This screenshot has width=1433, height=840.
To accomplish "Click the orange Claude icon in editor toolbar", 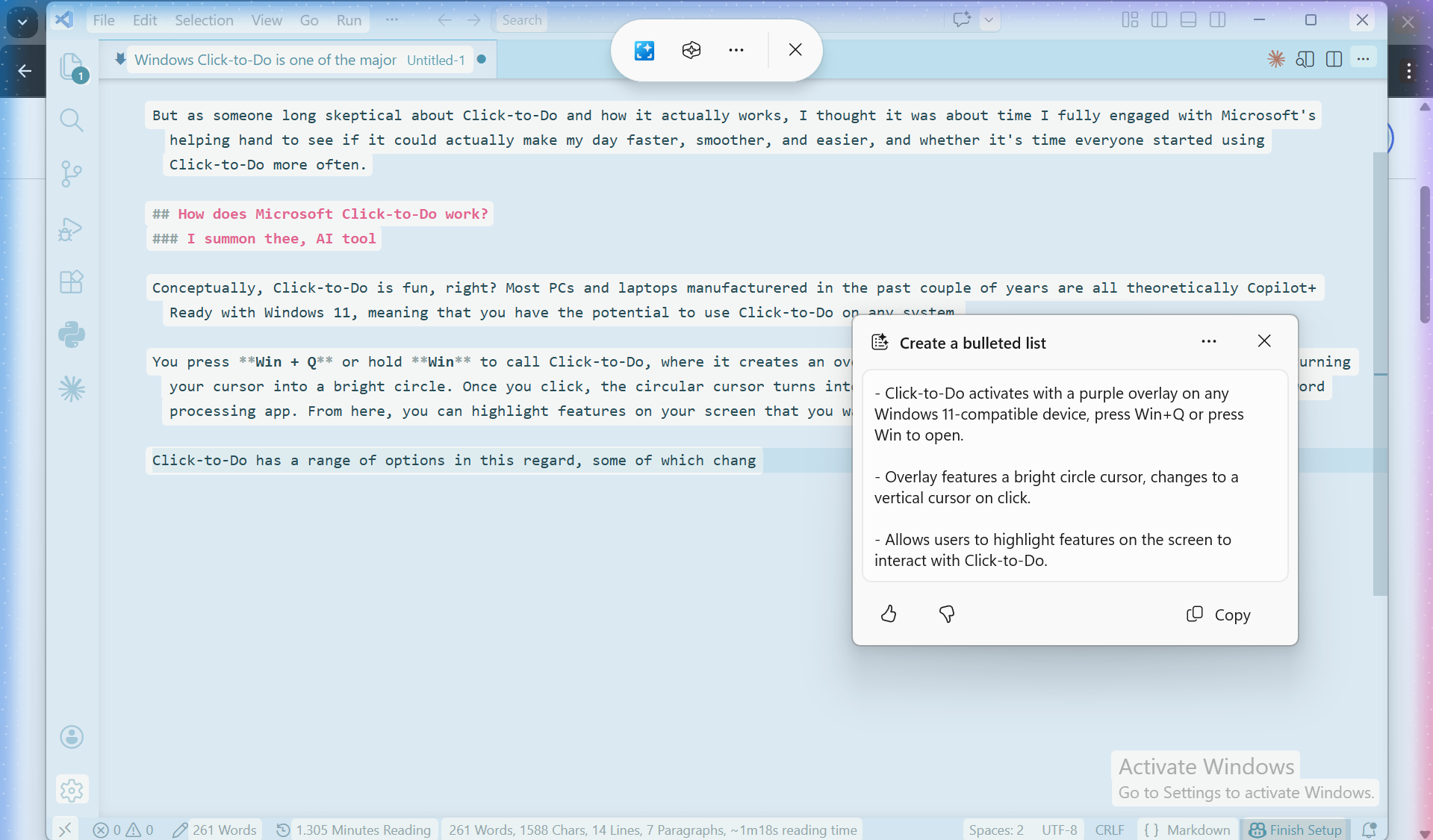I will 1276,59.
